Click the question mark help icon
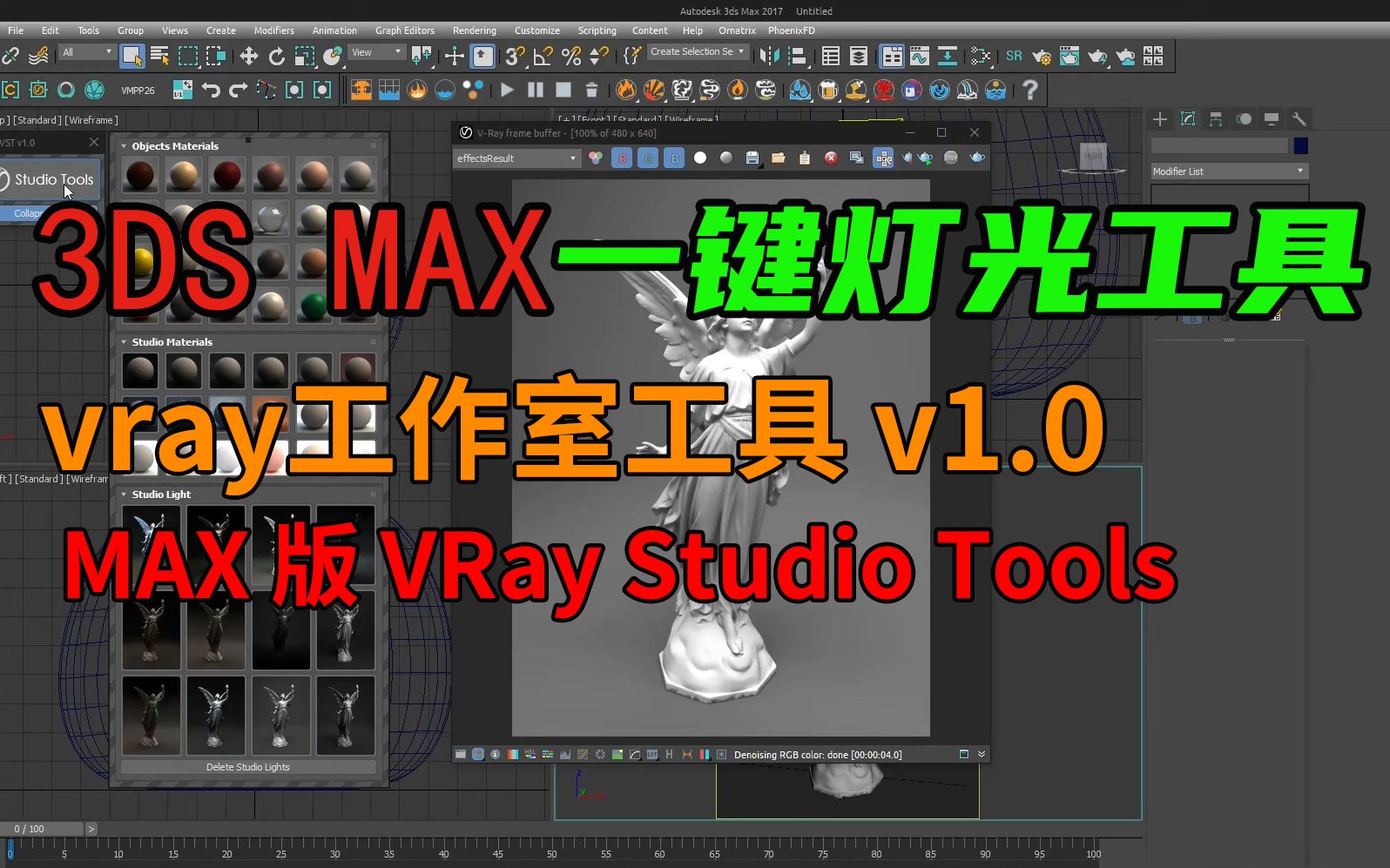Screen dimensions: 1390x868 point(1030,90)
